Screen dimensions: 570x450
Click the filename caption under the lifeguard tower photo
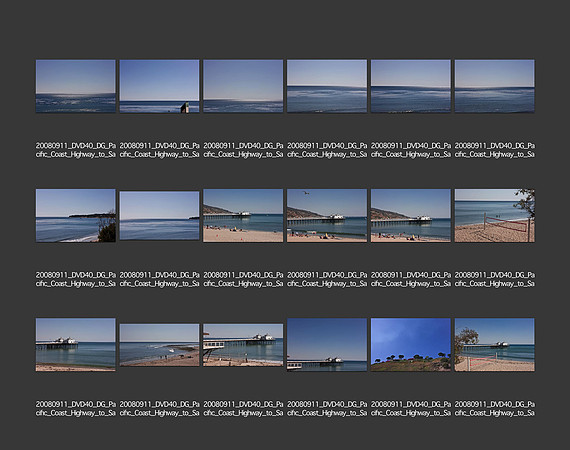click(243, 409)
